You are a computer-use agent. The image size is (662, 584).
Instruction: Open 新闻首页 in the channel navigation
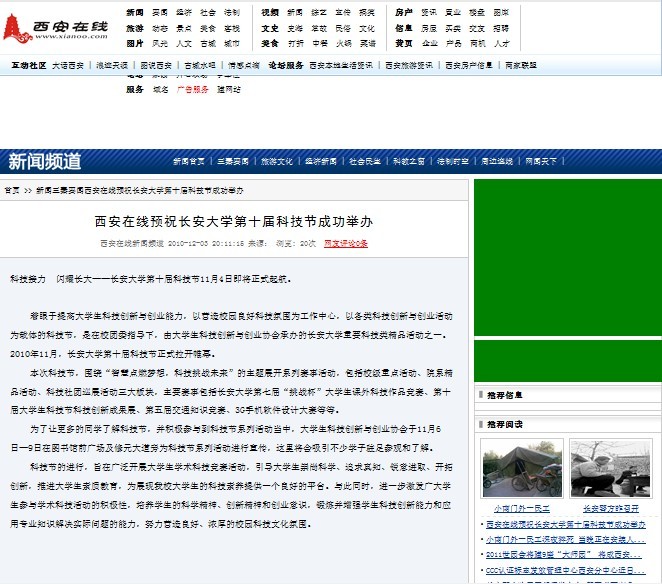(x=188, y=161)
